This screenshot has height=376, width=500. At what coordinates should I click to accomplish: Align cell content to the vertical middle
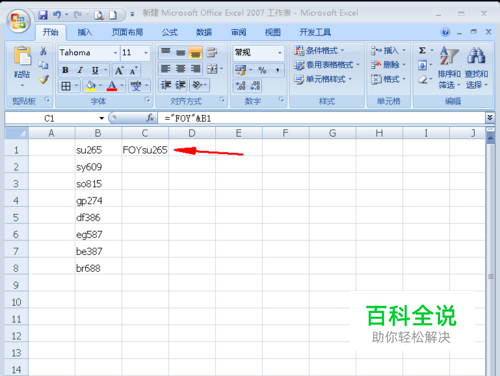[x=180, y=52]
